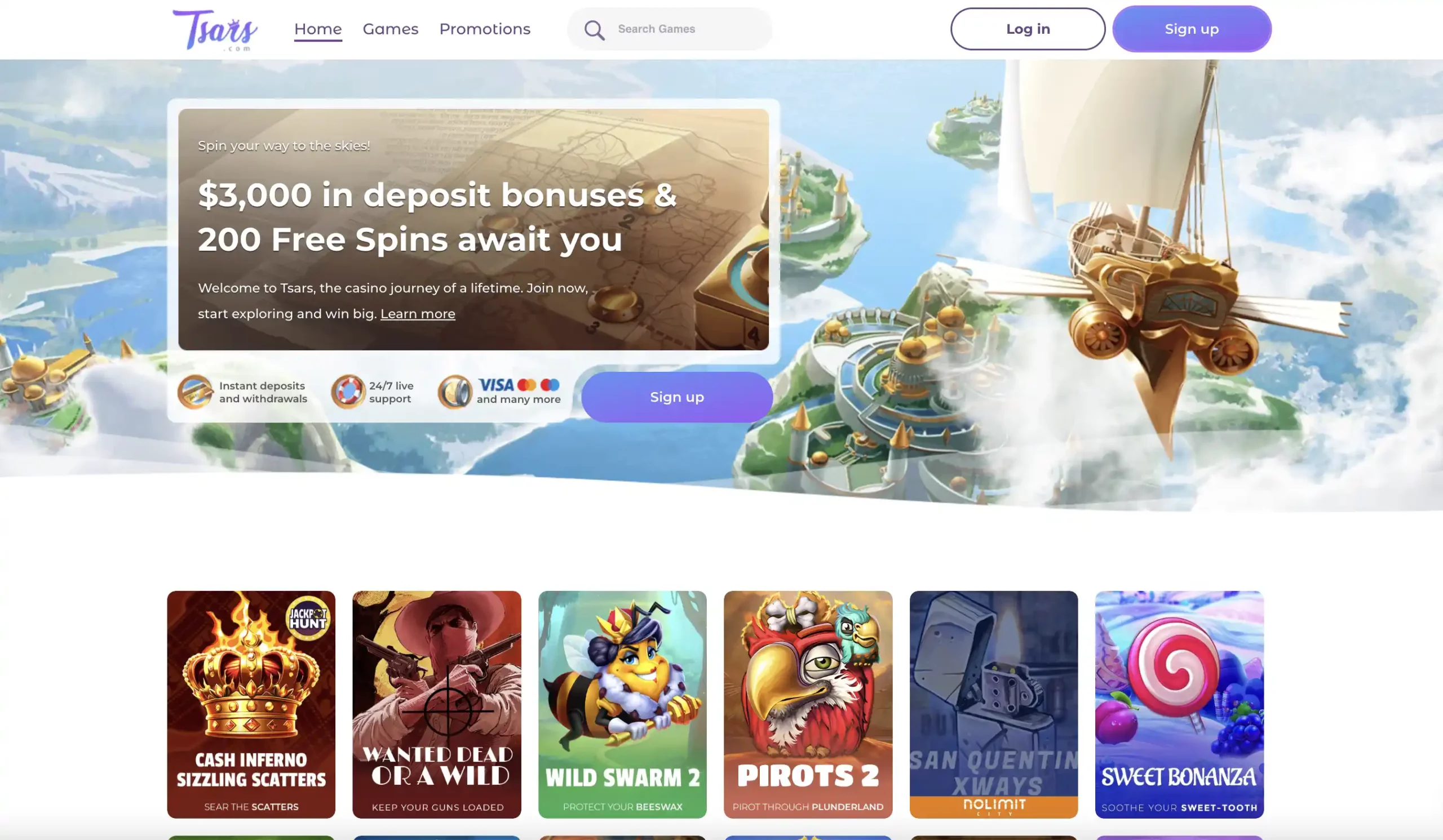Open the Home navigation tab
This screenshot has height=840, width=1443.
click(318, 29)
